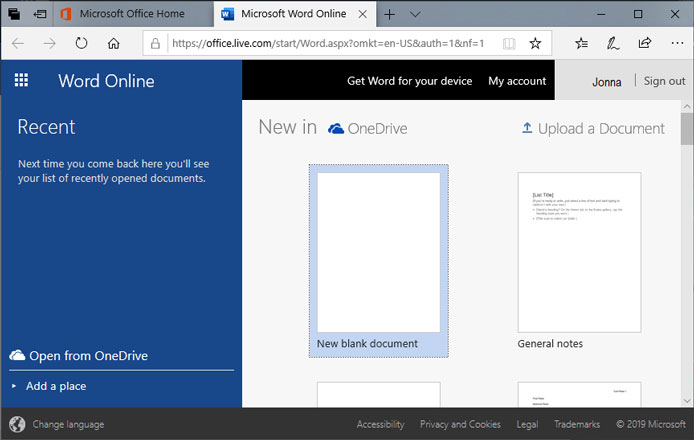Open a new browser tab
694x440 pixels.
[389, 15]
